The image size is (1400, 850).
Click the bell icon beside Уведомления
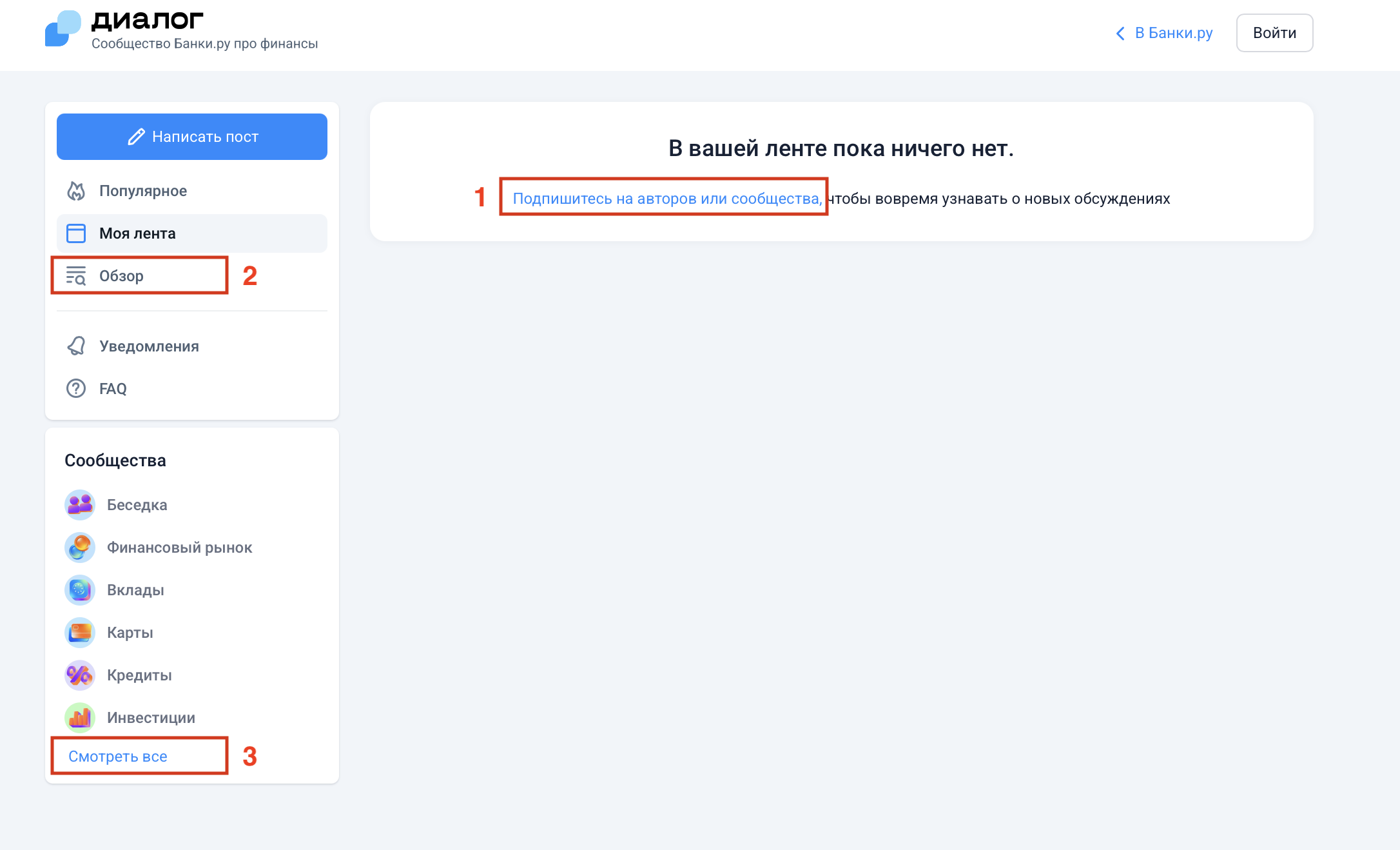[76, 346]
